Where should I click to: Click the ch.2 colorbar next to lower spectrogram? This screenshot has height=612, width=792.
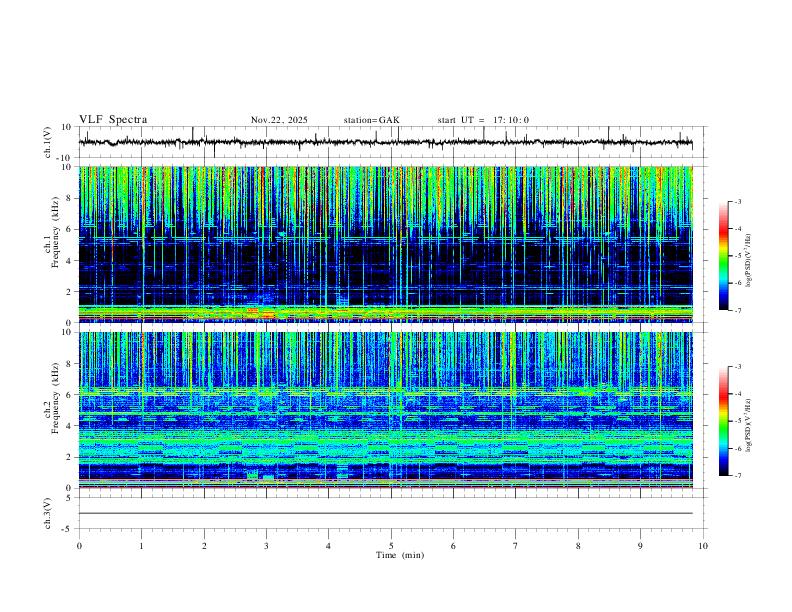coord(724,421)
